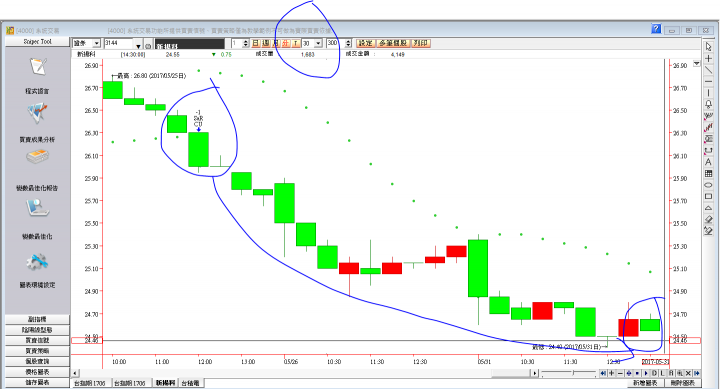Screen dimensions: 720x389
Task: Select the horizontal line tool
Action: pos(709,82)
